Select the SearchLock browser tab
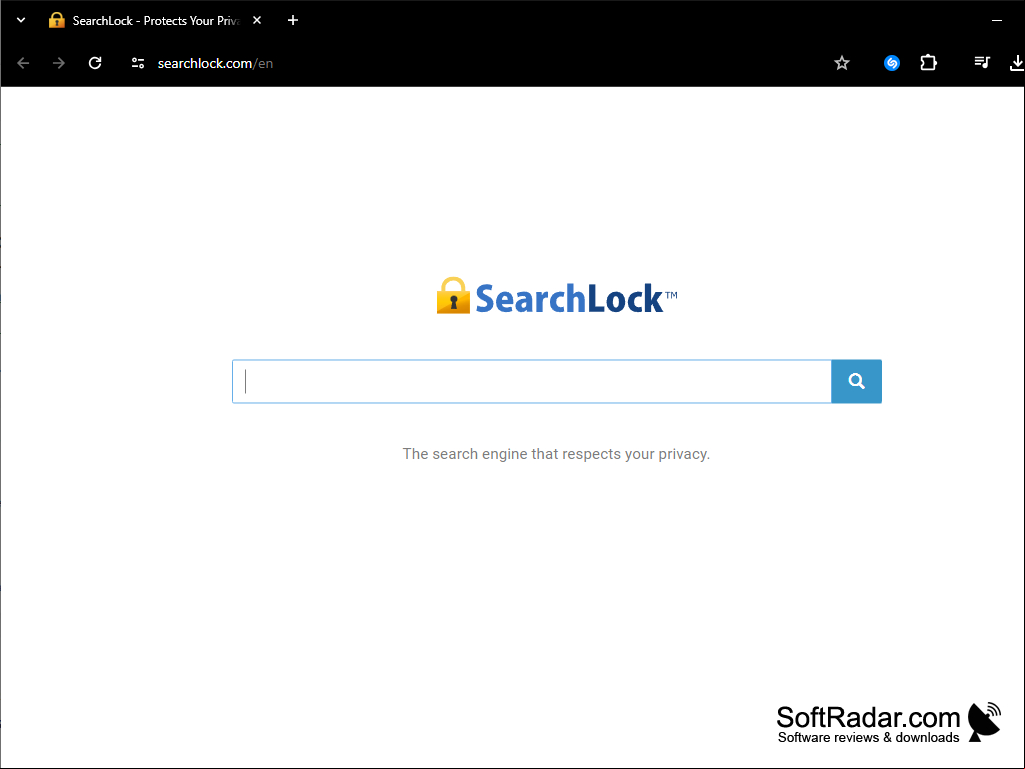 coord(156,20)
